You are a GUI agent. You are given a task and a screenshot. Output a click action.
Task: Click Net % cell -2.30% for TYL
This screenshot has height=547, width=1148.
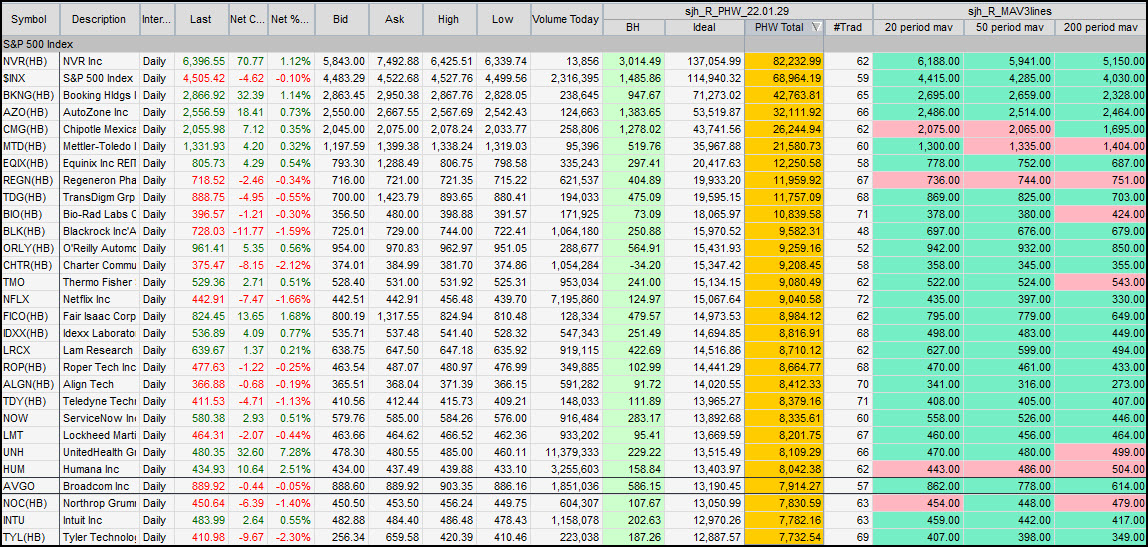click(x=291, y=538)
